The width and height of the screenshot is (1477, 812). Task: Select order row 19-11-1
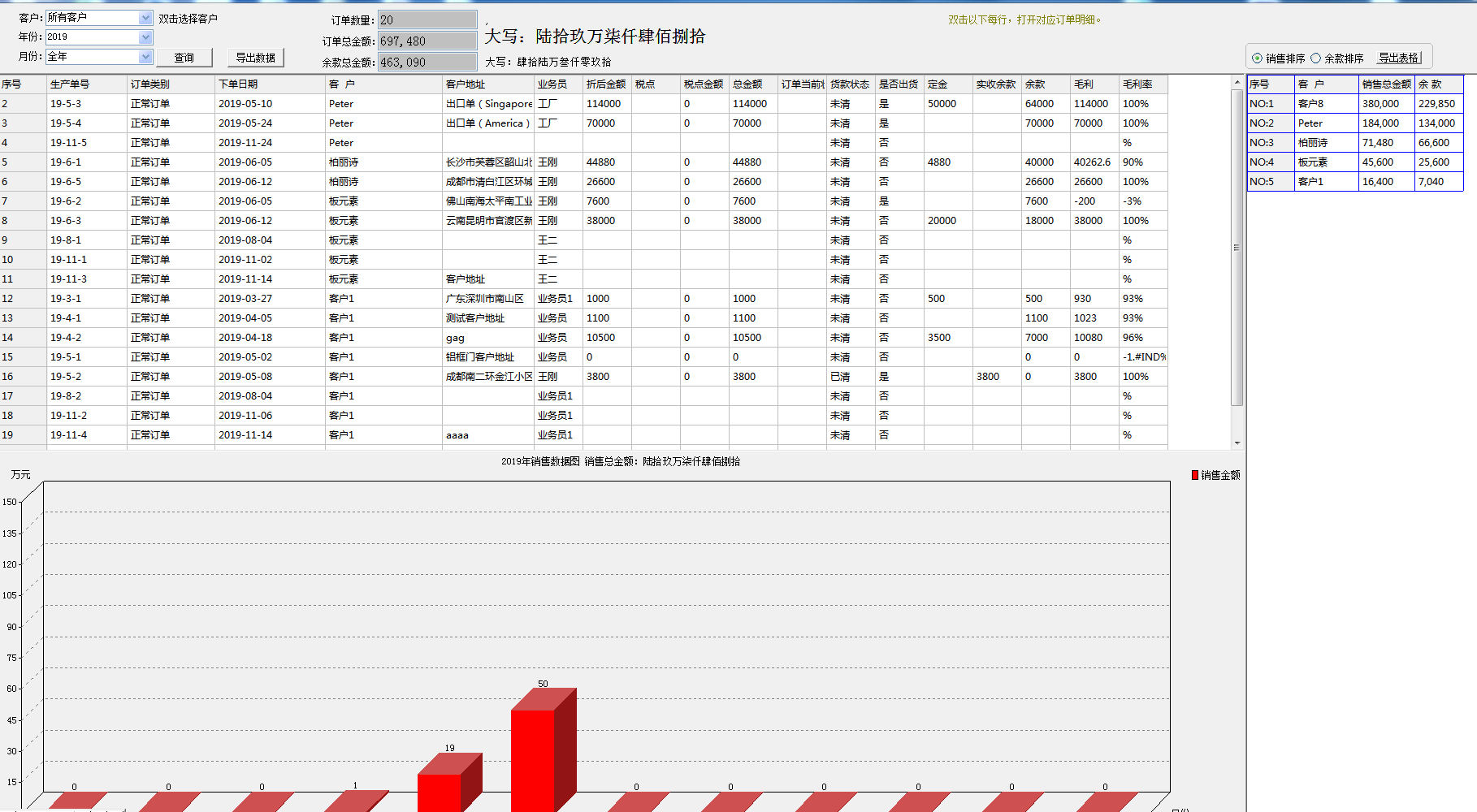(584, 259)
